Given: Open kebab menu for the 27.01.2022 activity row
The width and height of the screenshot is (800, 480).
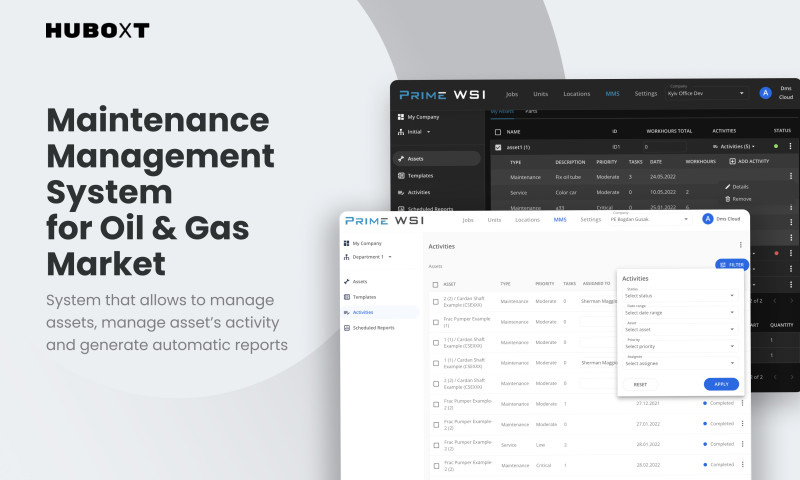Looking at the screenshot, I should coord(742,423).
